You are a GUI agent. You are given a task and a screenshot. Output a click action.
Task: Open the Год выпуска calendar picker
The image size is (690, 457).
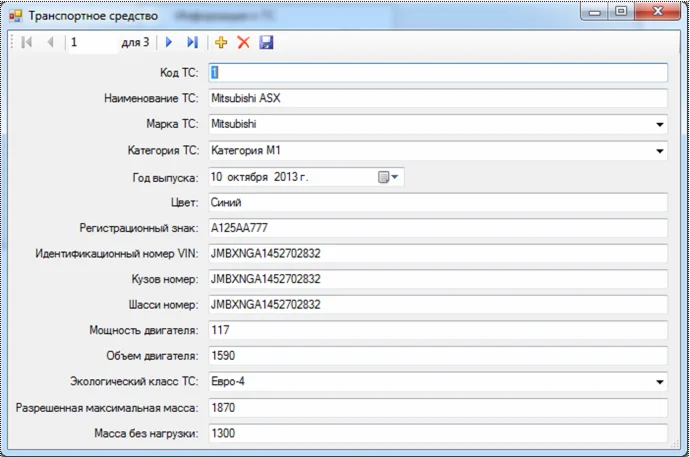388,177
